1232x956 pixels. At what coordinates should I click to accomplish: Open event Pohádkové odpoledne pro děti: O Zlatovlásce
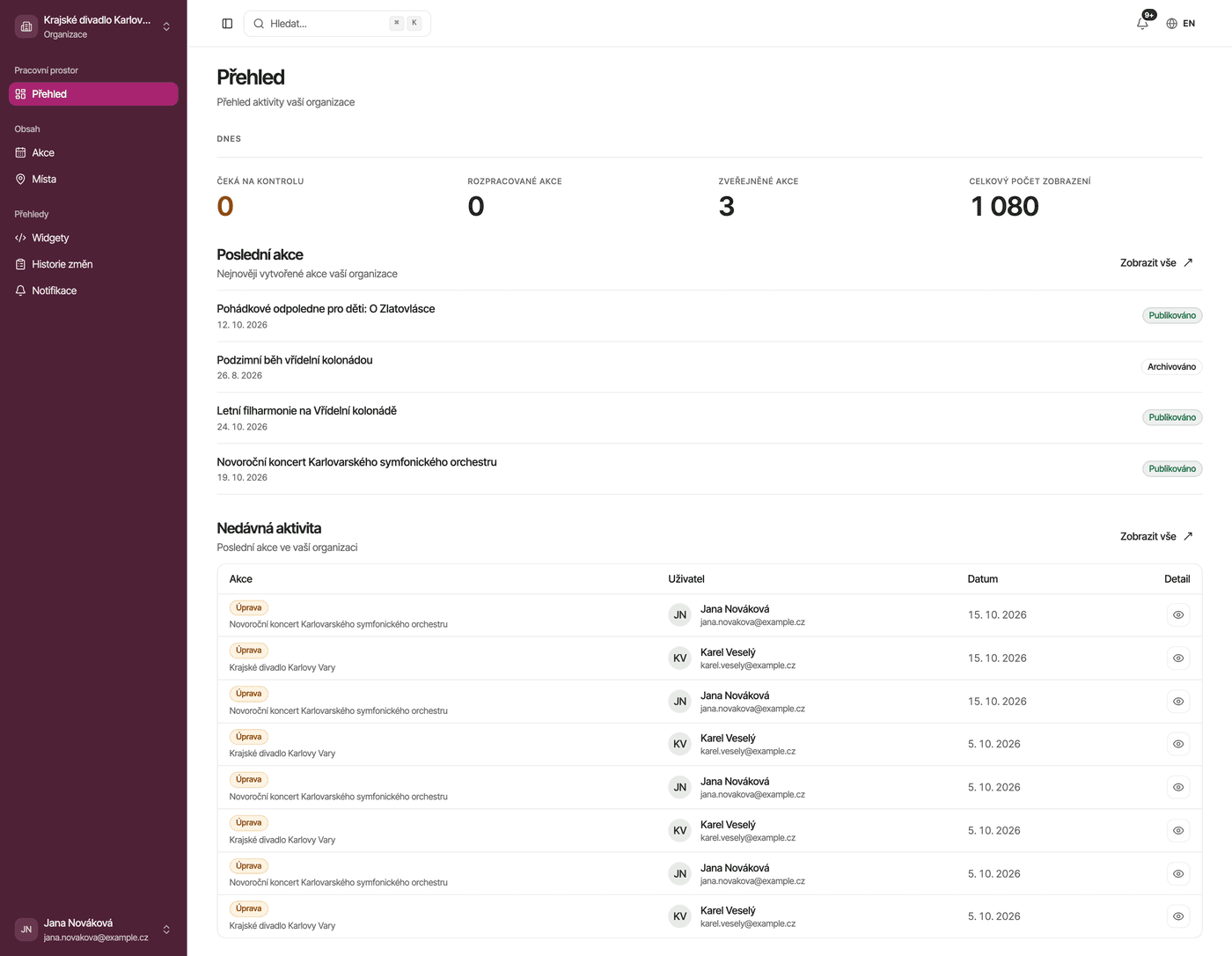pos(326,309)
